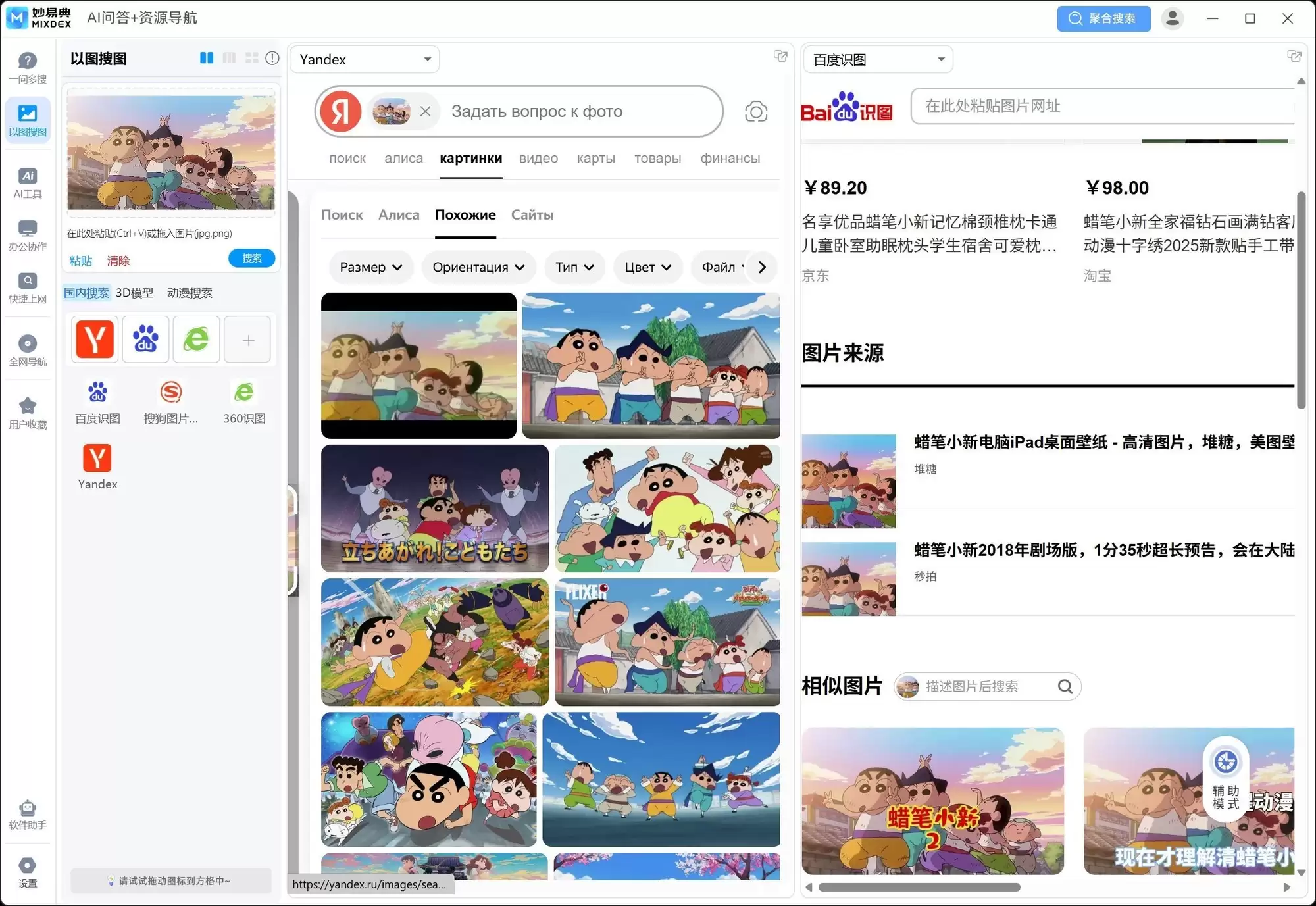Select the Baidu paw icon tile
This screenshot has width=1316, height=906.
pos(145,340)
